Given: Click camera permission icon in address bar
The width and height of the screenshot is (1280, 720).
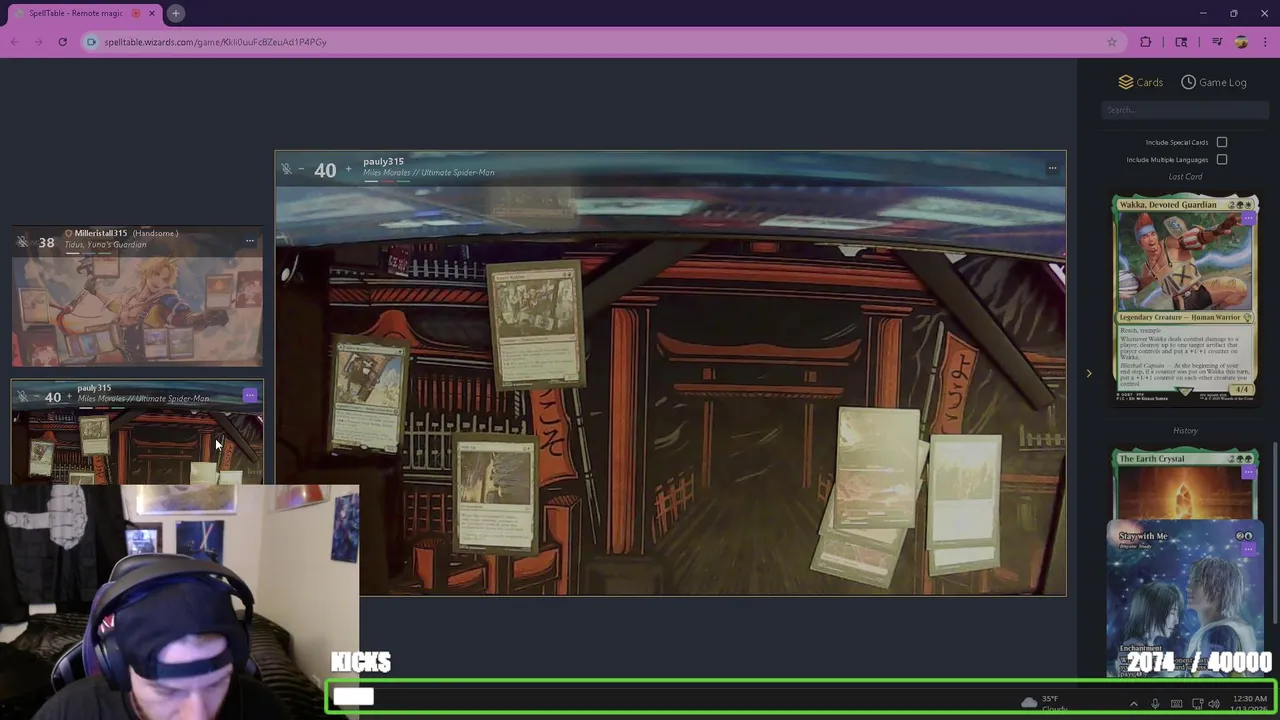Looking at the screenshot, I should (x=91, y=42).
